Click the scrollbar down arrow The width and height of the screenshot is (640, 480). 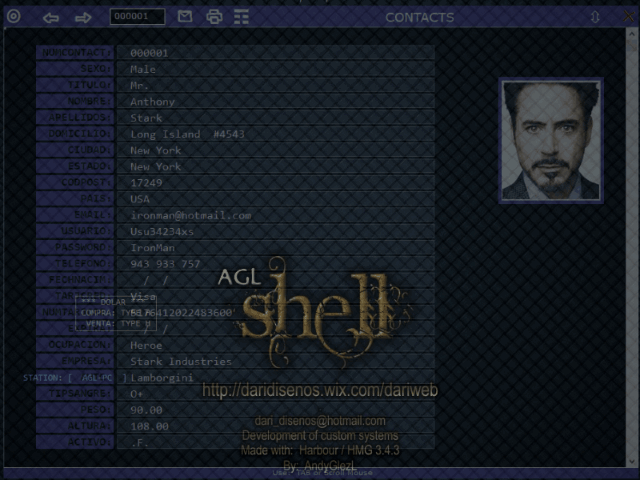tap(632, 461)
